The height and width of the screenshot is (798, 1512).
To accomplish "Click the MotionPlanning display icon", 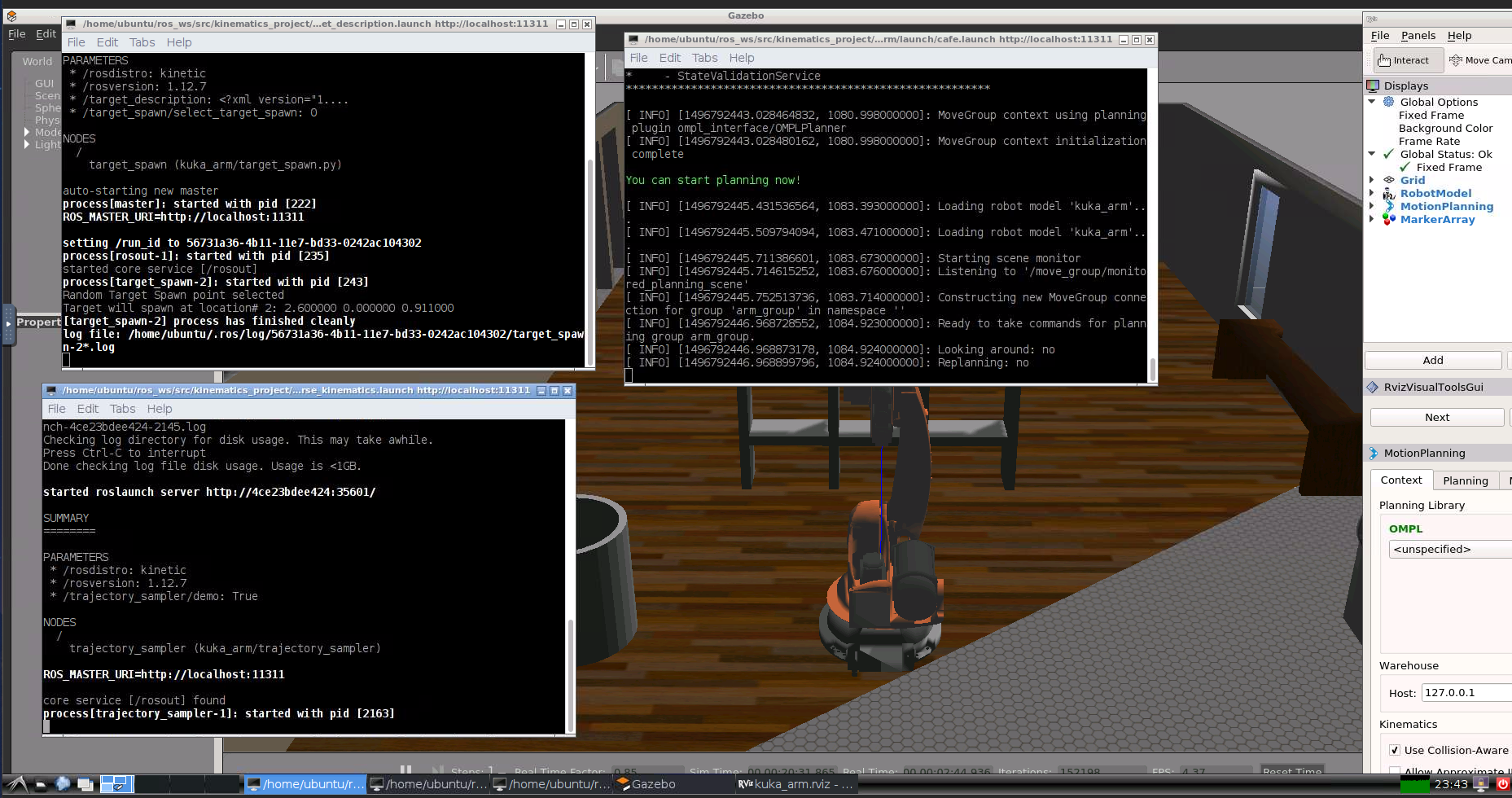I will tap(1389, 206).
